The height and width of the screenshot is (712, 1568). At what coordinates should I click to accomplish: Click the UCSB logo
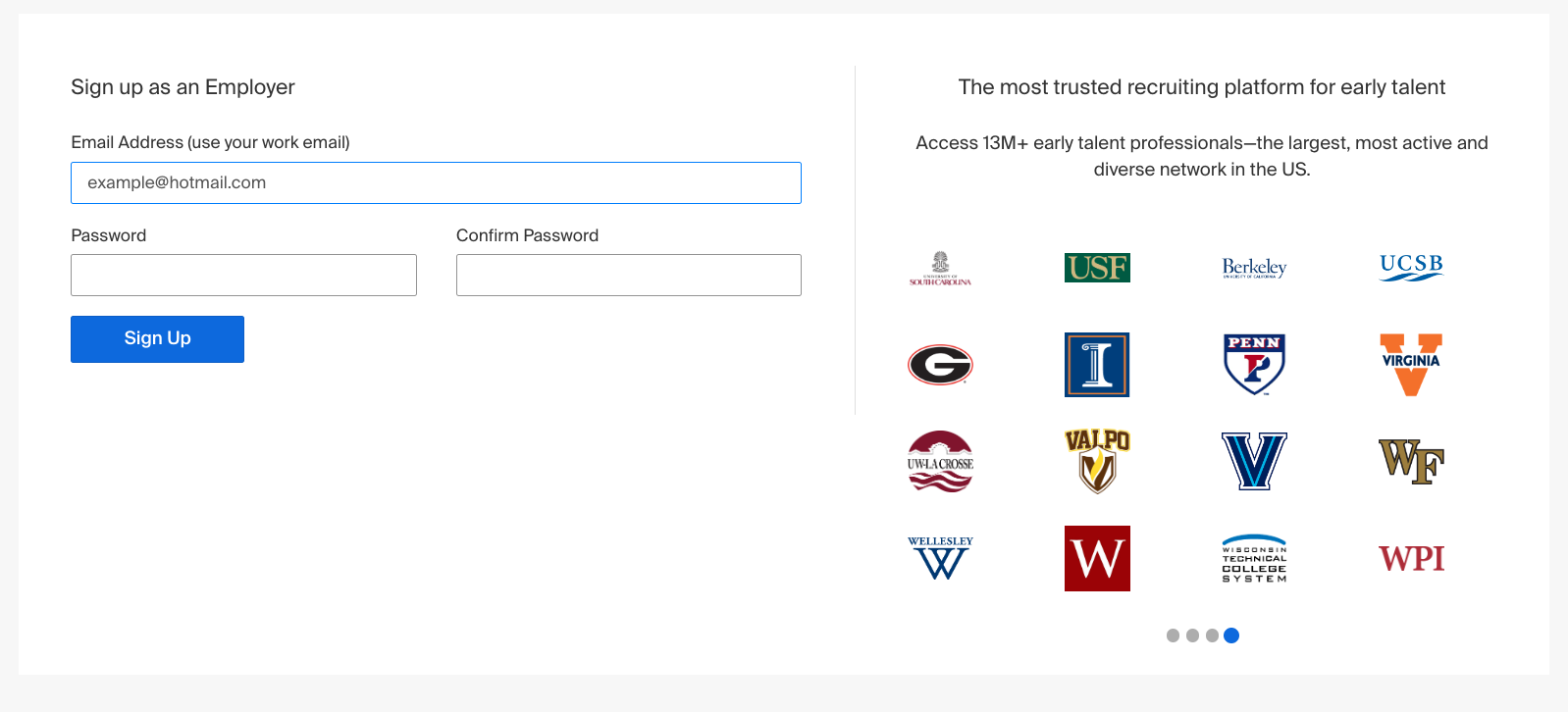click(1411, 267)
